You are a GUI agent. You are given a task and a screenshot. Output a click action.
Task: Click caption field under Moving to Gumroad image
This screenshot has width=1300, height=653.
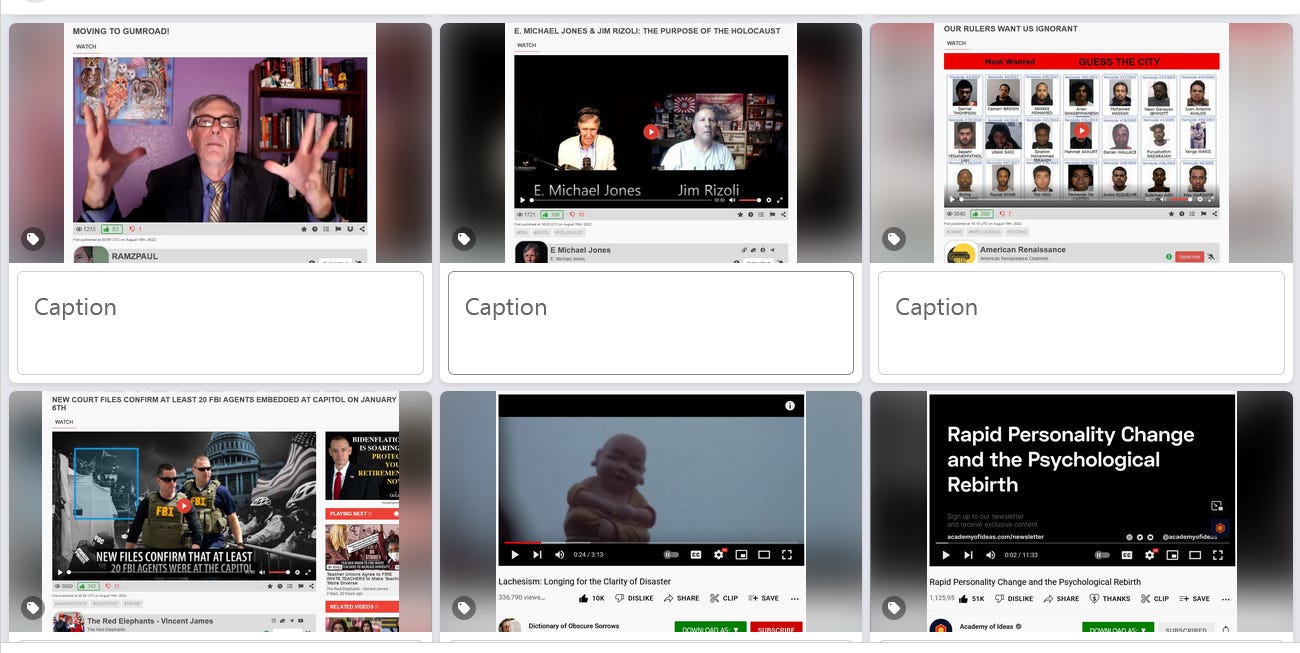coord(220,323)
